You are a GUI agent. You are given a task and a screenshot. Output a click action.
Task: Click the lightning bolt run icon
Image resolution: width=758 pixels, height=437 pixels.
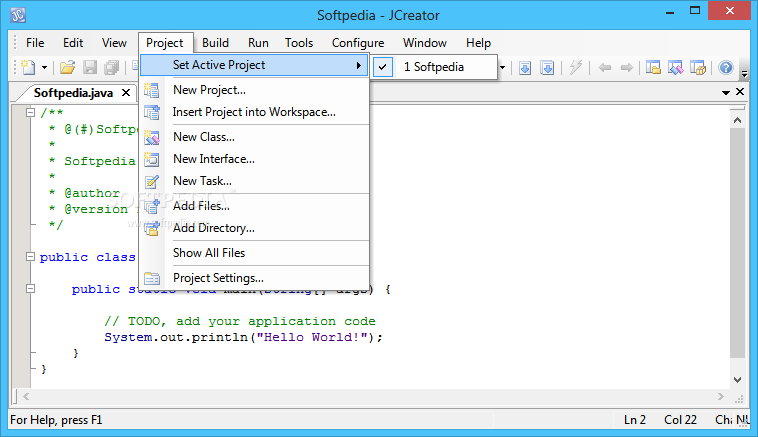point(575,68)
